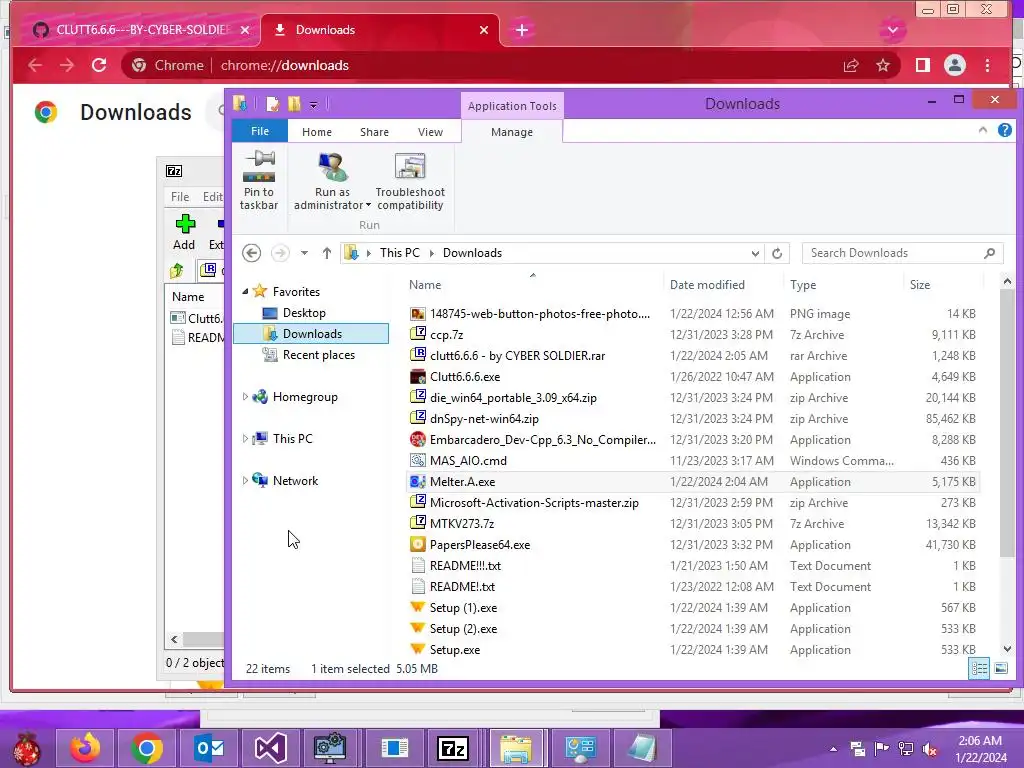Viewport: 1024px width, 768px height.
Task: Go up one folder level
Action: pos(327,253)
